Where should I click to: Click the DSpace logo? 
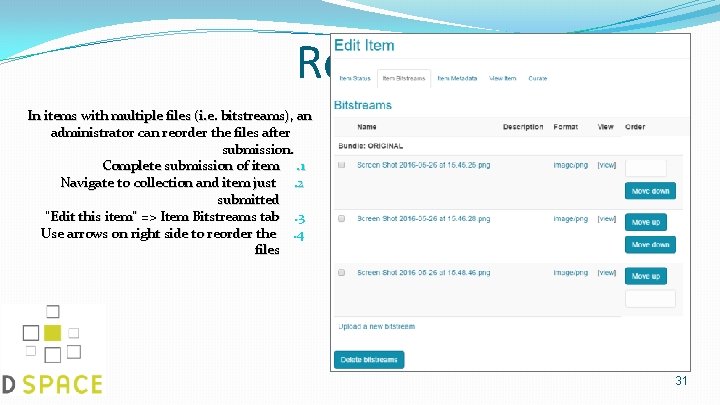pos(52,350)
